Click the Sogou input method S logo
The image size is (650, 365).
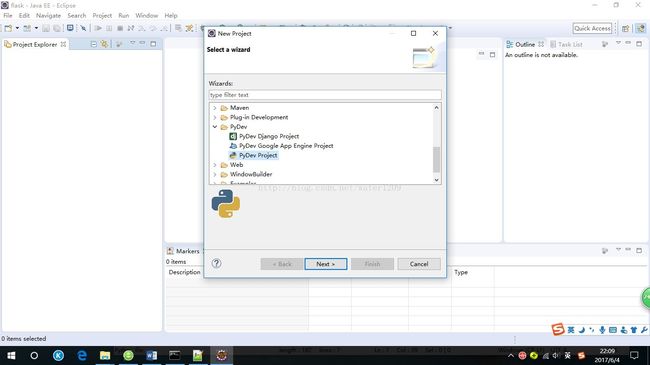[558, 329]
